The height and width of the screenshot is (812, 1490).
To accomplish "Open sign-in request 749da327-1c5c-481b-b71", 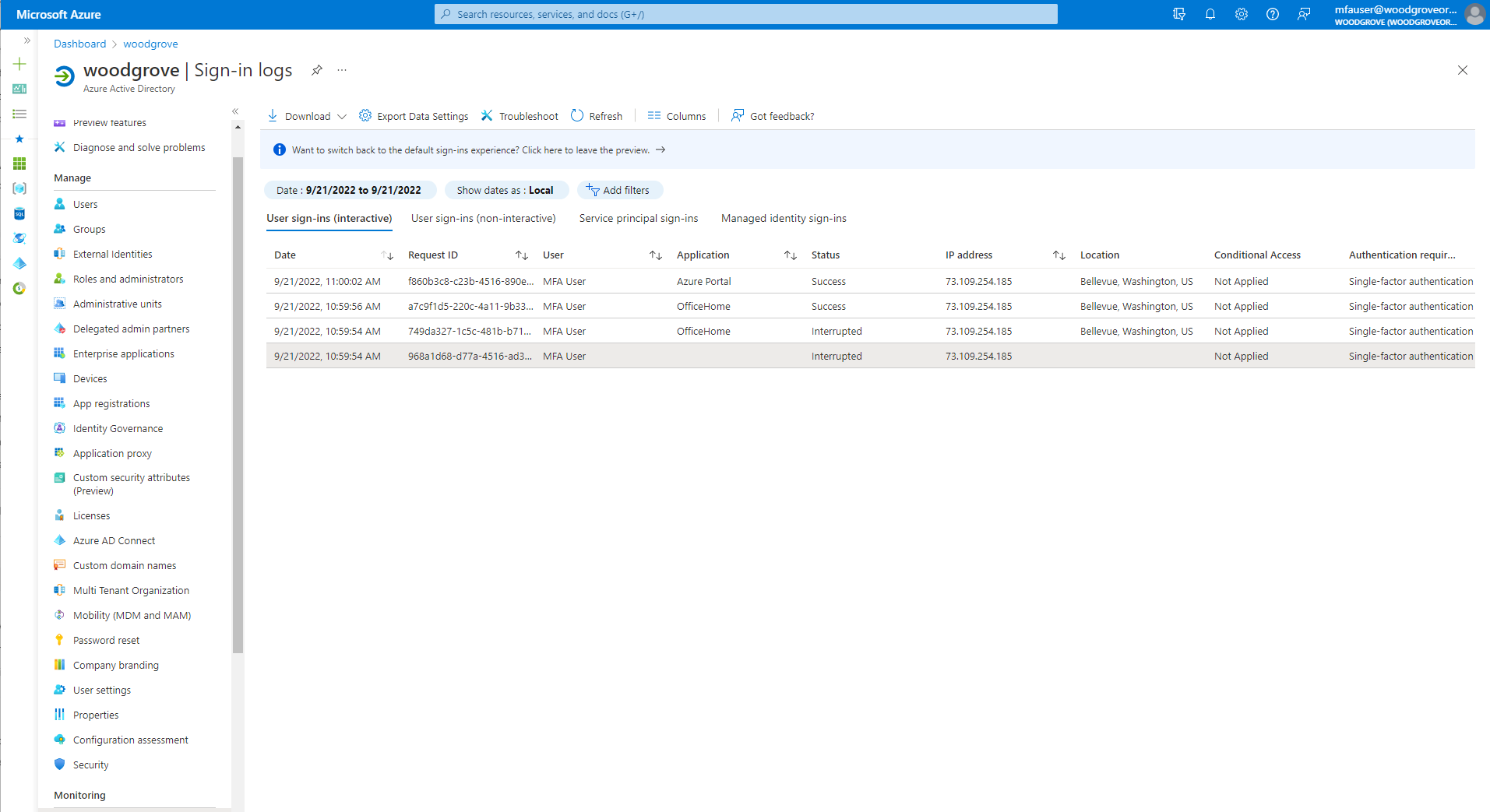I will tap(870, 331).
